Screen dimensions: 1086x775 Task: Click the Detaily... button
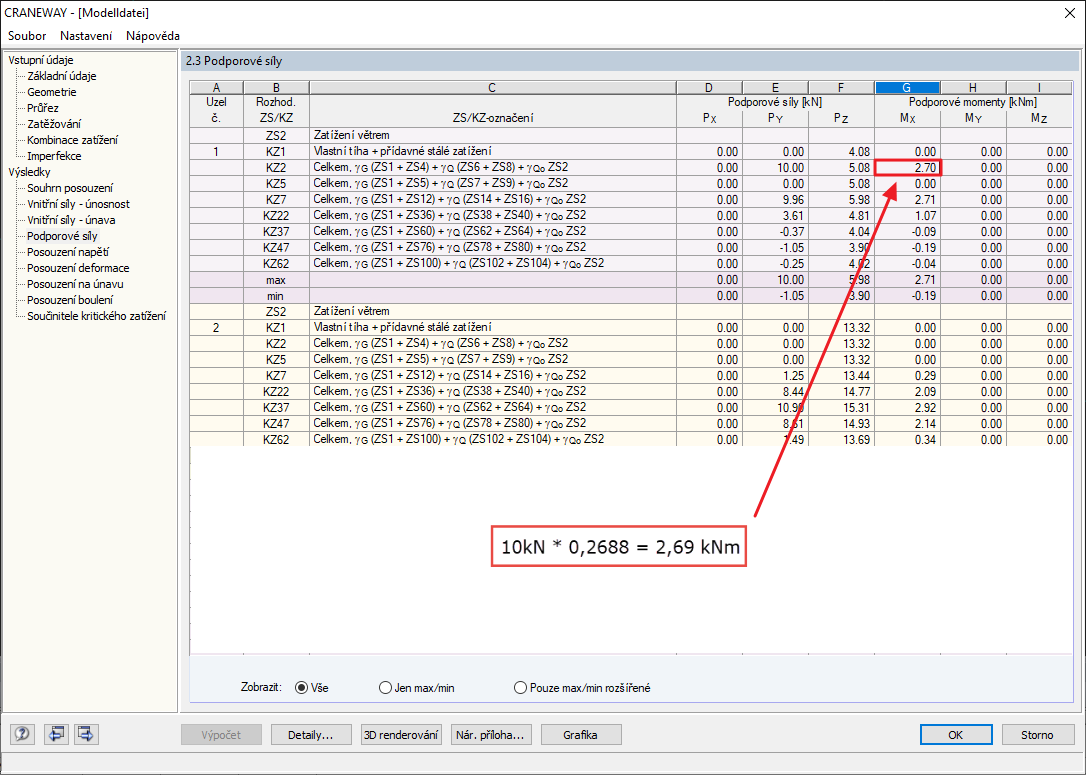point(310,735)
